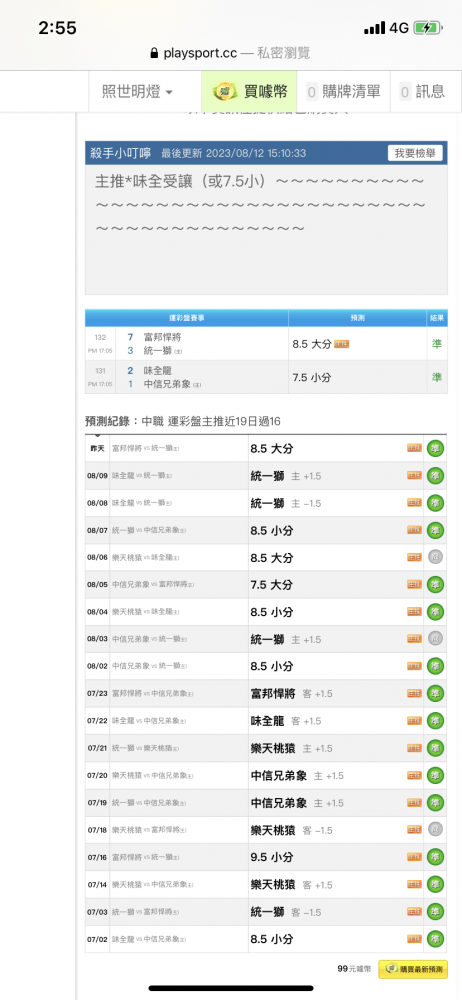Tap 統一獅 主 –1.5 on 08/08 row
The height and width of the screenshot is (1000, 462).
click(286, 503)
